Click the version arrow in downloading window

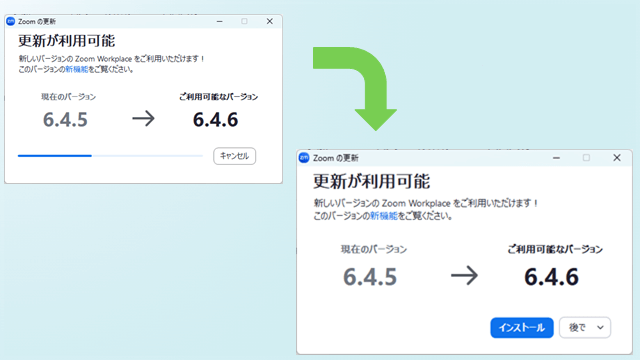(143, 119)
